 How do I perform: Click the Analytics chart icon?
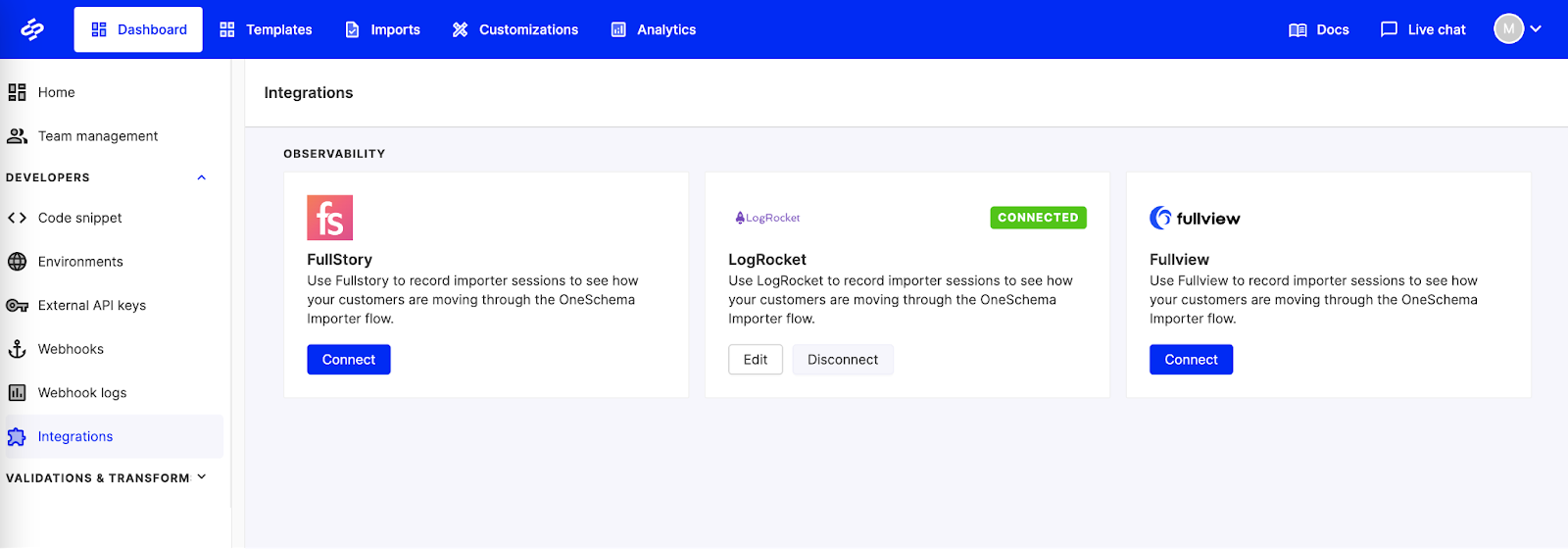[618, 29]
